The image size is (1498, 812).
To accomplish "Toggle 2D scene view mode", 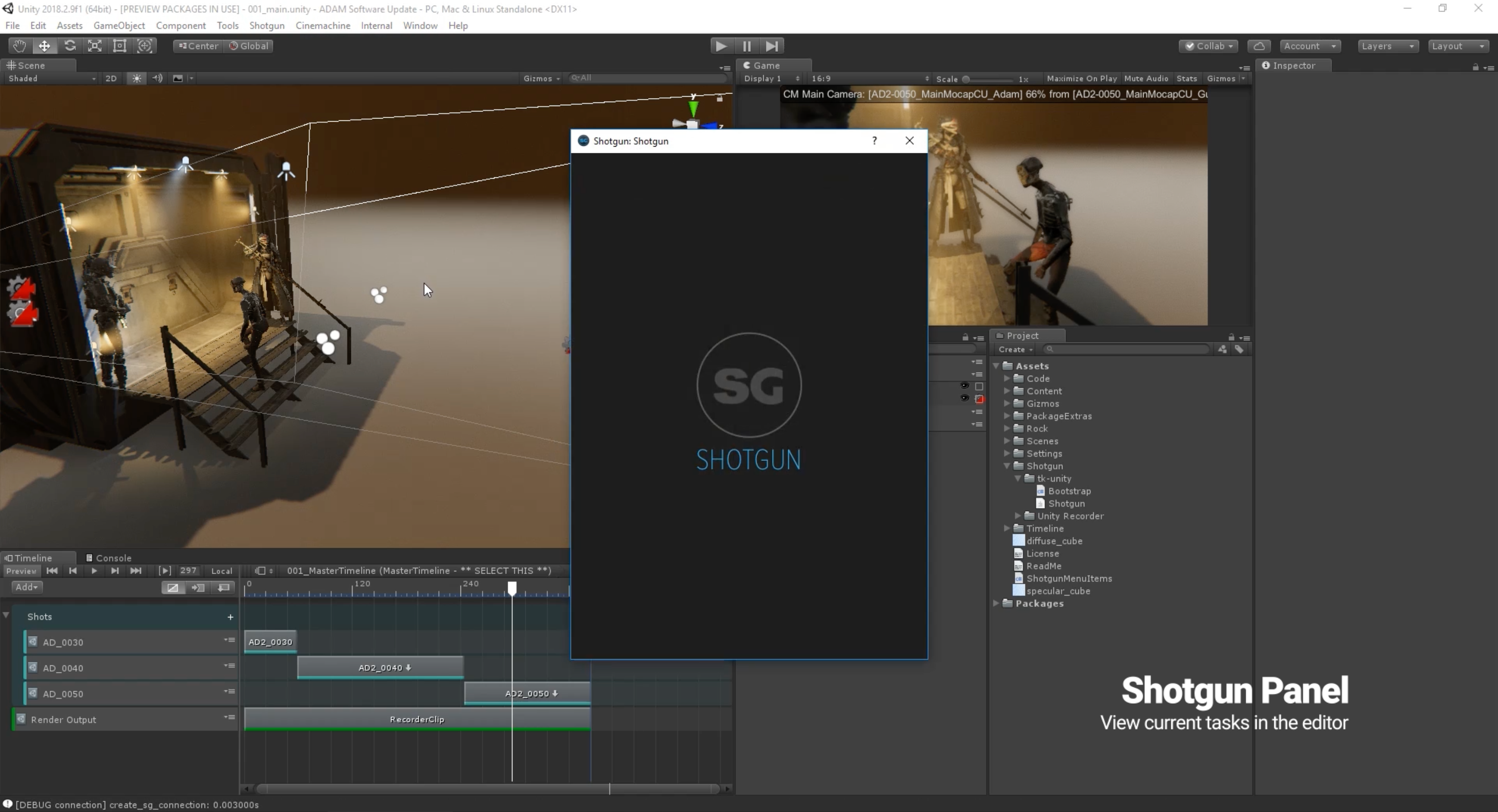I will click(111, 78).
